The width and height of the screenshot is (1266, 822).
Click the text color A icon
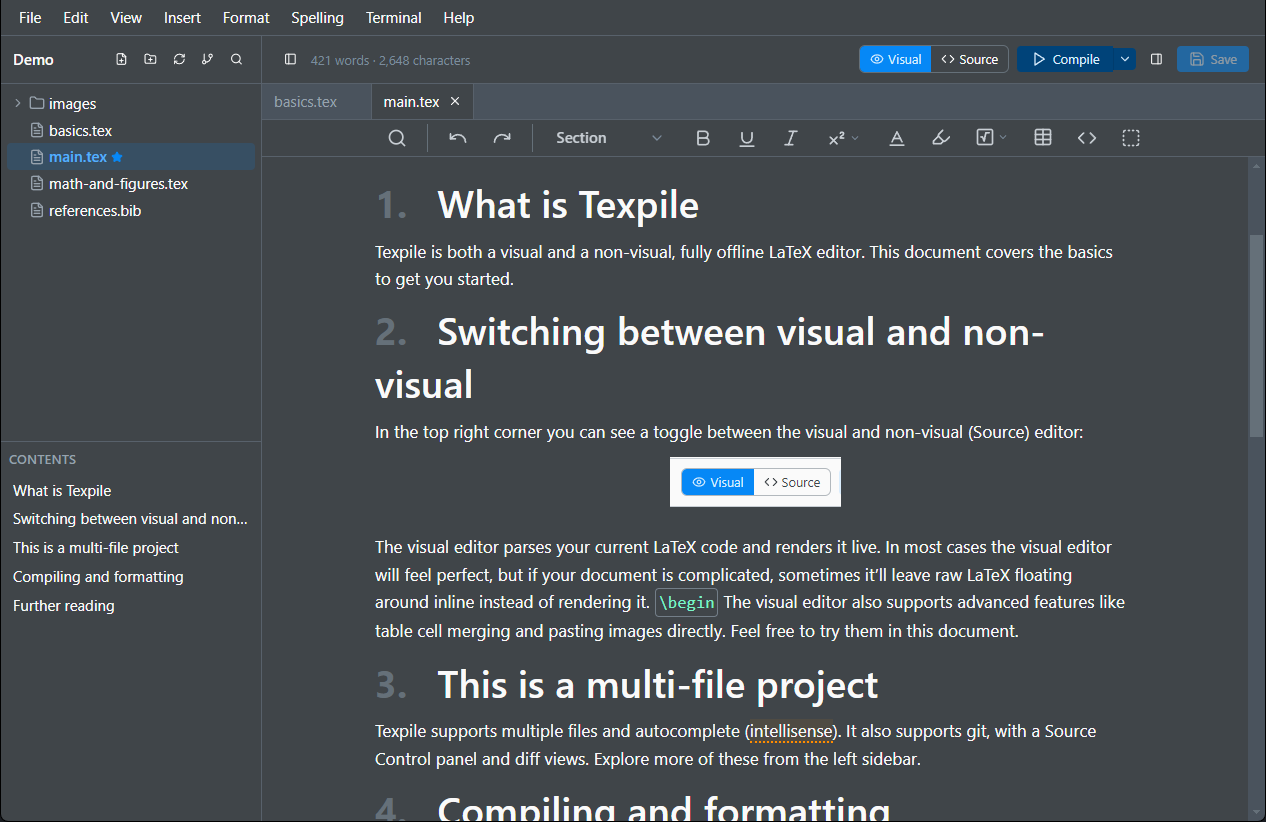(897, 138)
